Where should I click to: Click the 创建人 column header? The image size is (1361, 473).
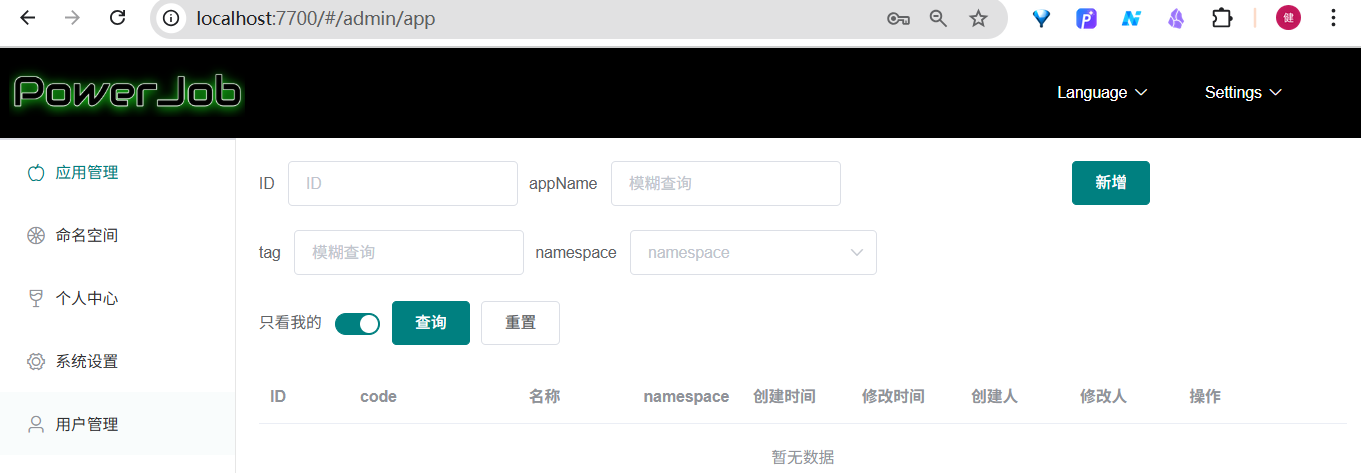click(994, 396)
